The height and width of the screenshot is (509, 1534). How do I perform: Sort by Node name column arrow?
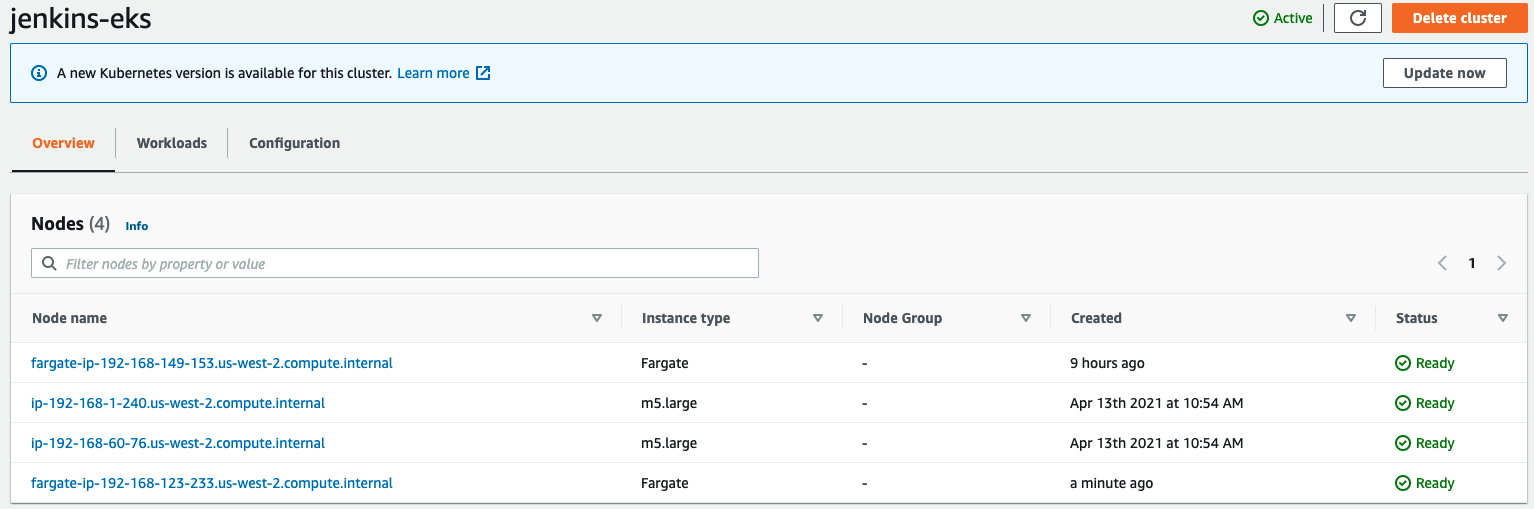(x=597, y=318)
